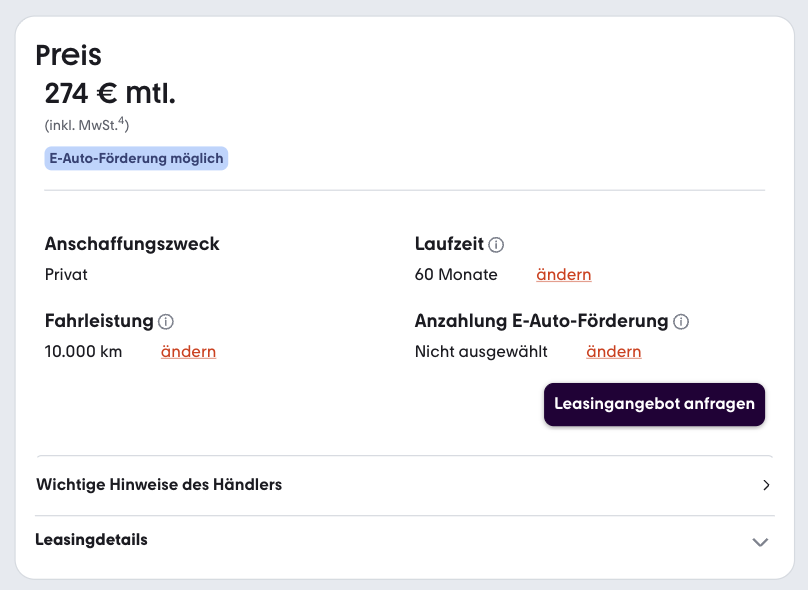The width and height of the screenshot is (808, 590).
Task: Click the Preis heading
Action: tap(69, 55)
